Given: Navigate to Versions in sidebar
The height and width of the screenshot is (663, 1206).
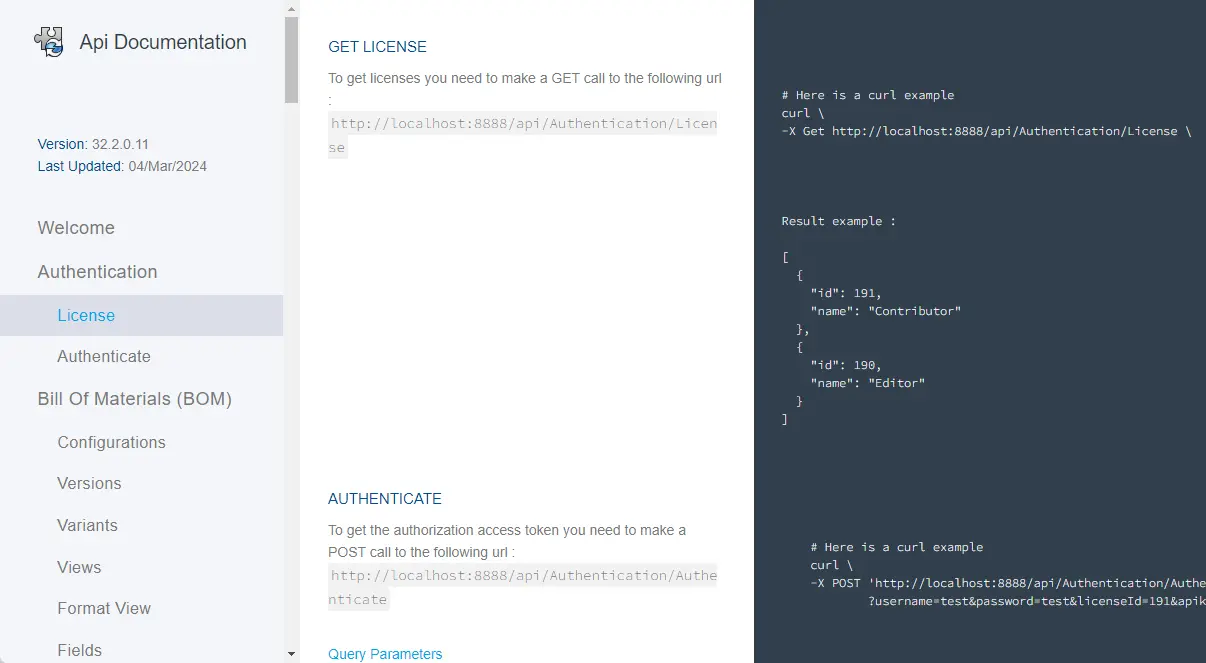Looking at the screenshot, I should pyautogui.click(x=89, y=484).
